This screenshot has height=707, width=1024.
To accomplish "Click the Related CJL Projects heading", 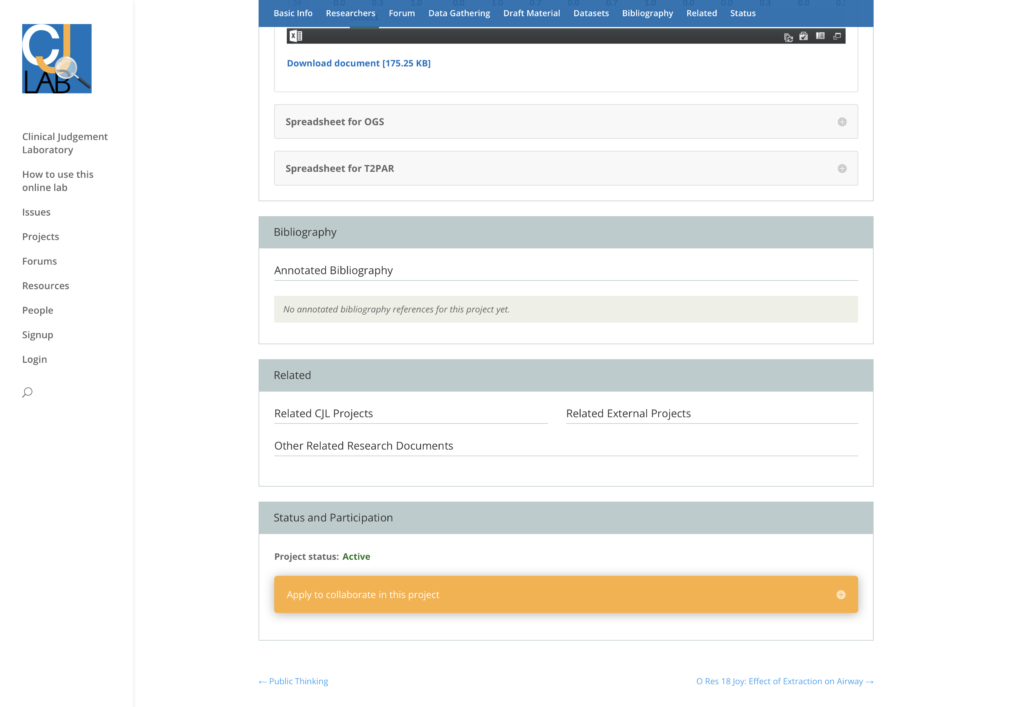I will coord(323,413).
